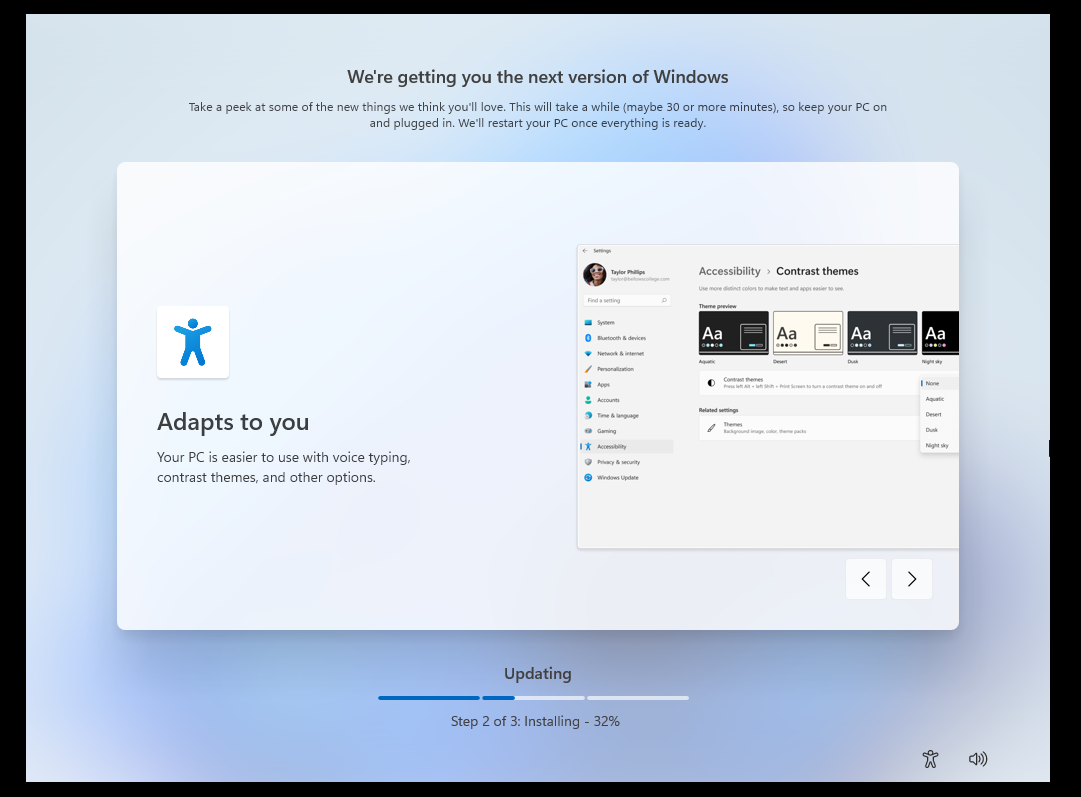Screen dimensions: 1081x797
Task: Click the Night sky theme preview thumbnail
Action: (x=940, y=333)
